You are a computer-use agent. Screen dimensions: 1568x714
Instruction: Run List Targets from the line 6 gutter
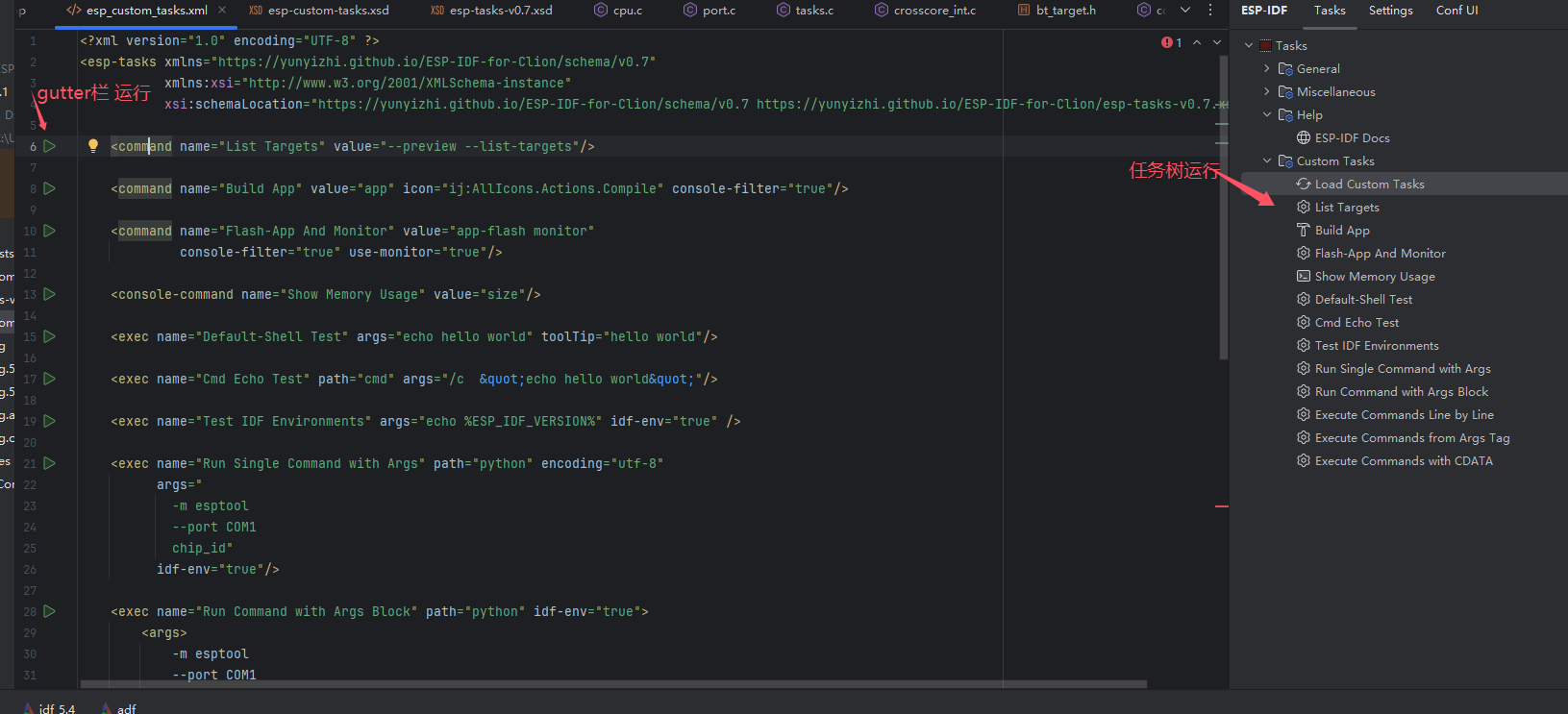coord(50,146)
